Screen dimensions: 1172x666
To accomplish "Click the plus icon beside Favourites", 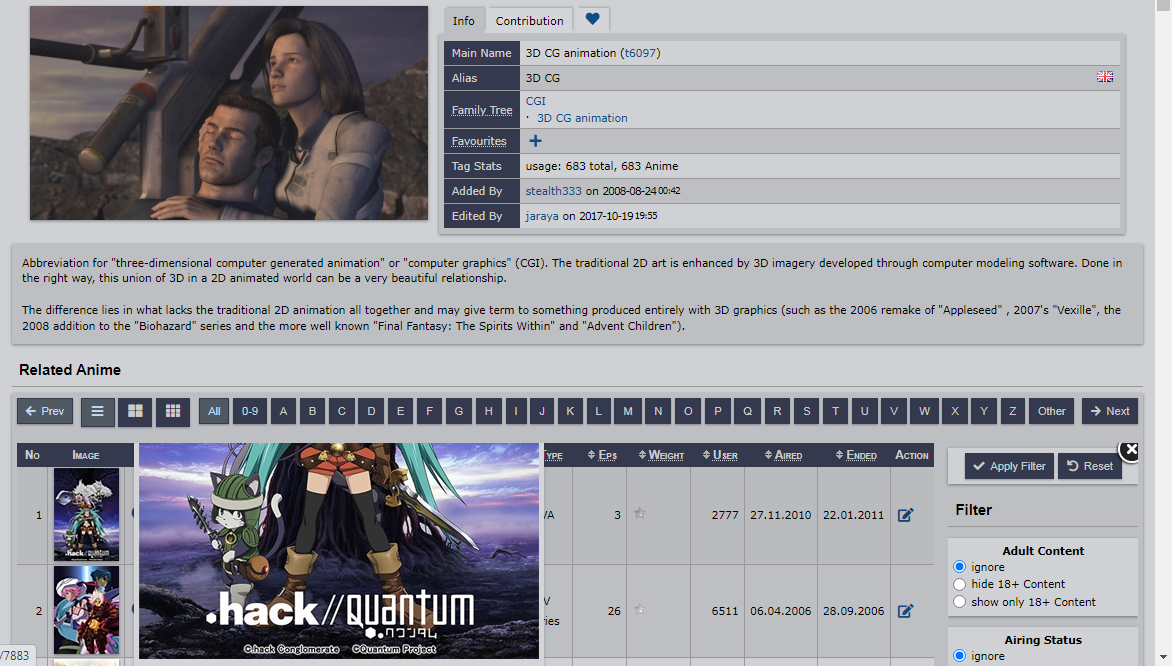I will click(x=535, y=141).
